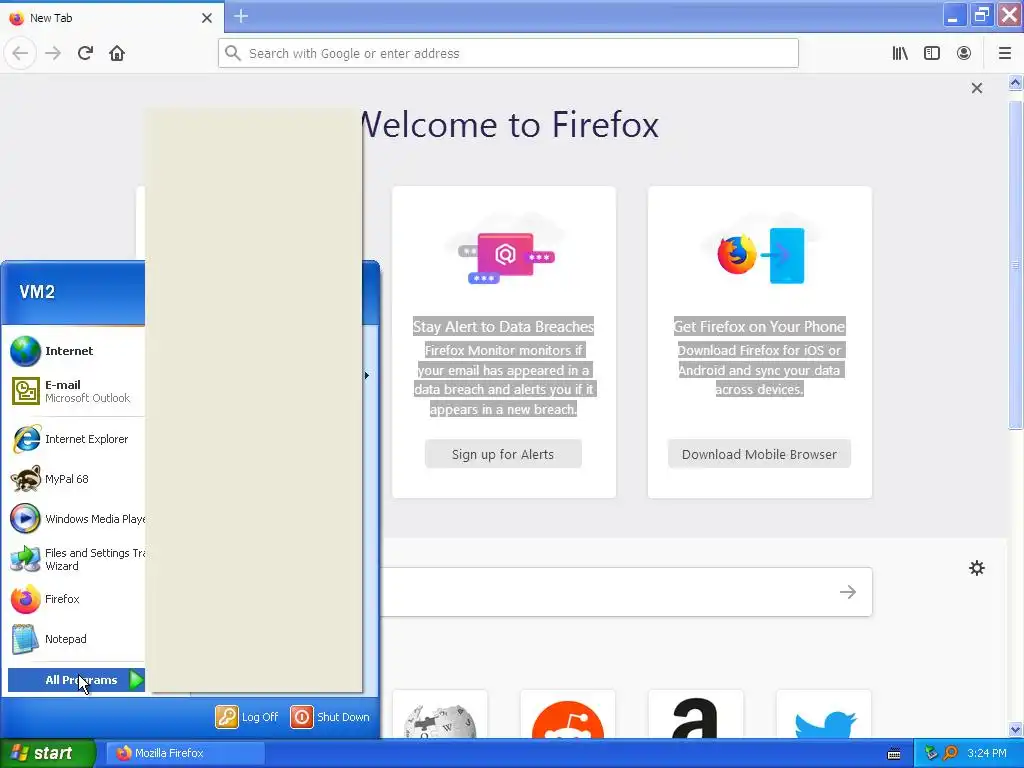1024x768 pixels.
Task: Click Sign up for Alerts button
Action: pos(503,454)
